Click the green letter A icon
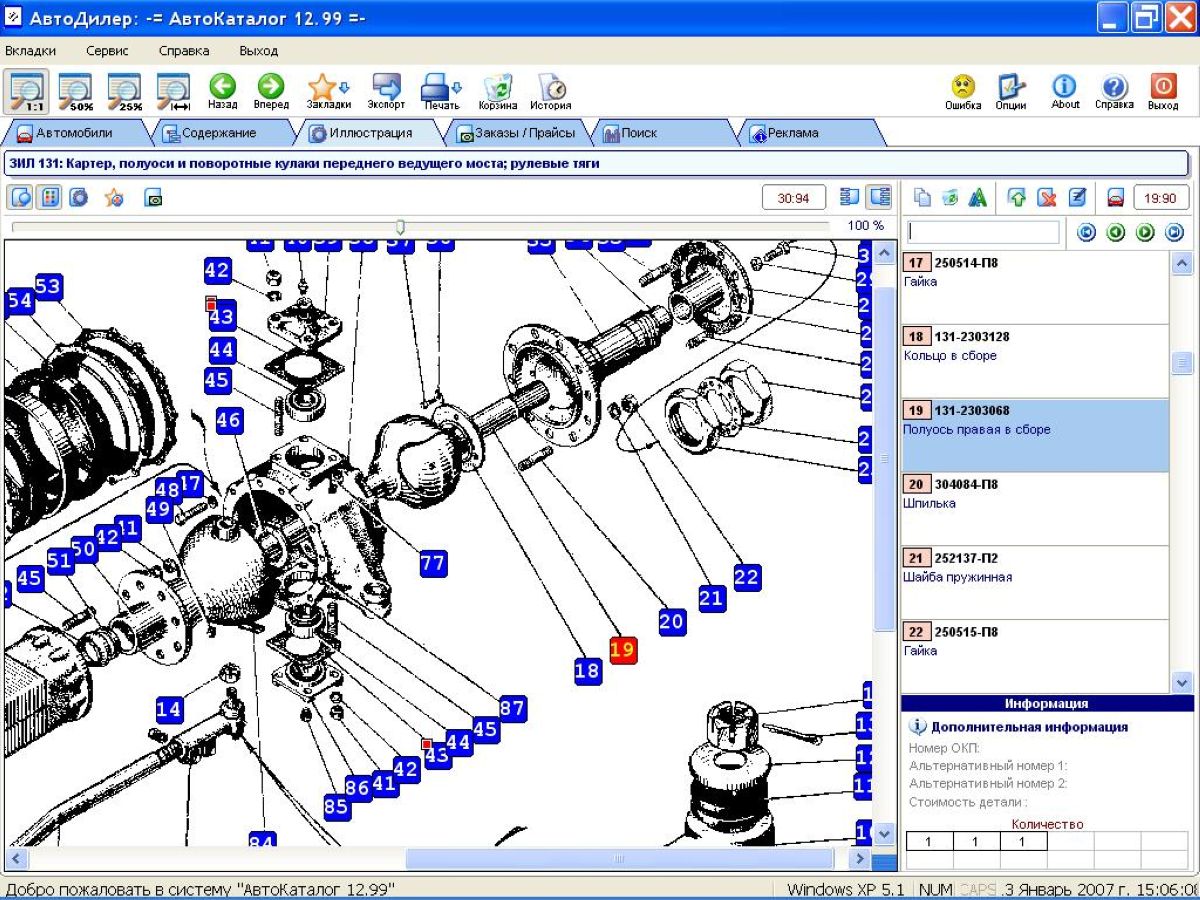The width and height of the screenshot is (1200, 900). pos(977,198)
